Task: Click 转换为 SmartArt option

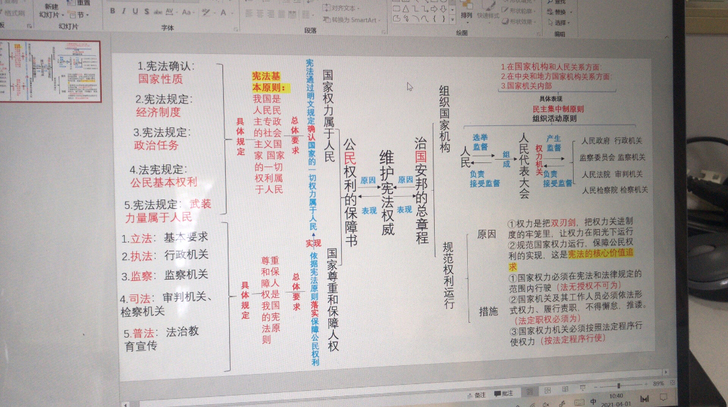Action: pos(352,20)
